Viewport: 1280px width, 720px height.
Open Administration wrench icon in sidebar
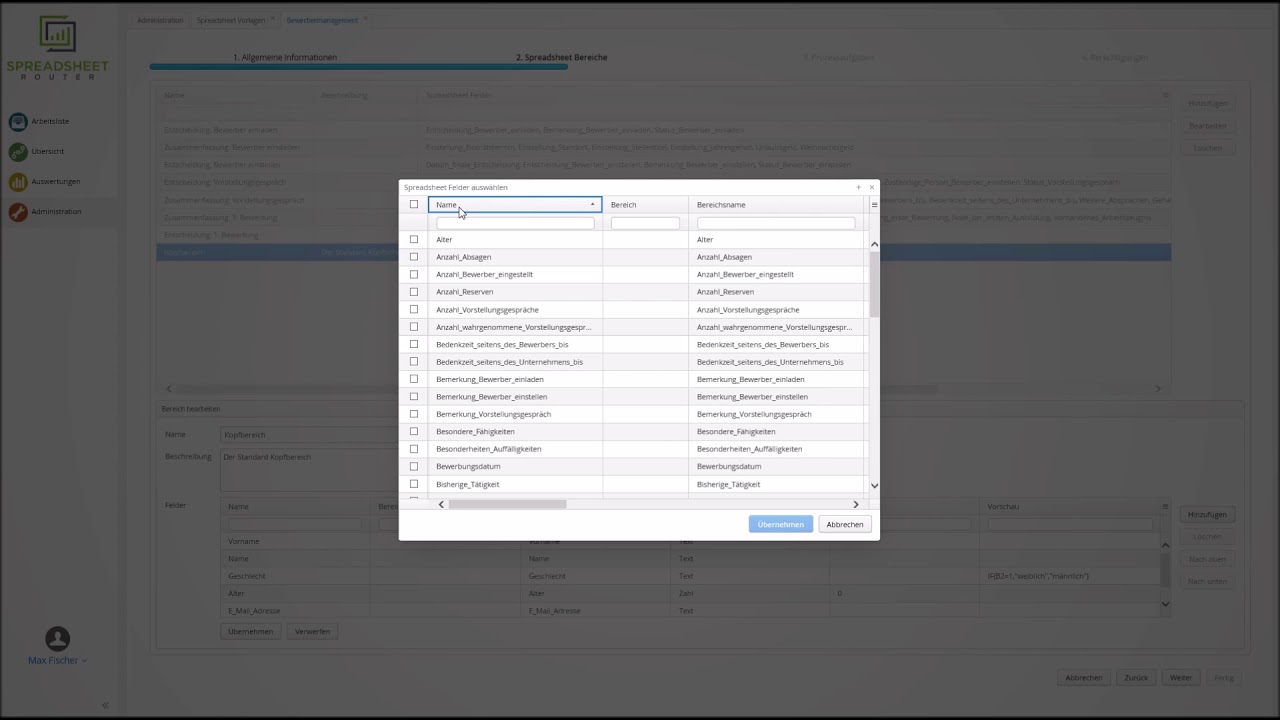pyautogui.click(x=18, y=211)
